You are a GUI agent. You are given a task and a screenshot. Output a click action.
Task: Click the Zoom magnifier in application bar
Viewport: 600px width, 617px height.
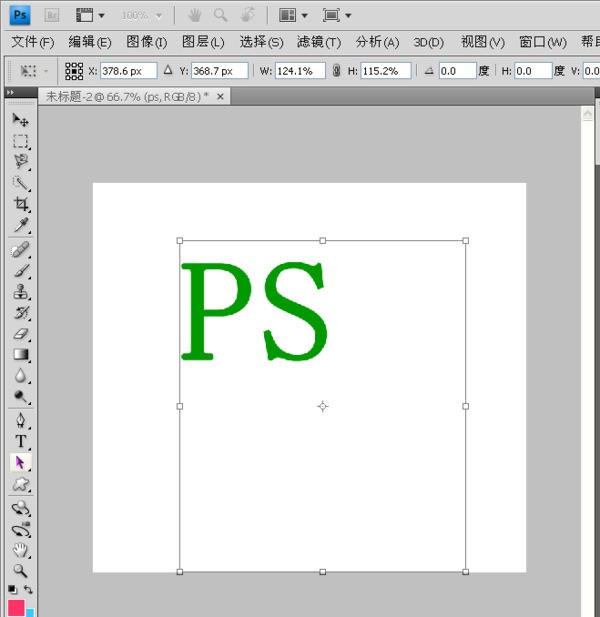point(220,15)
